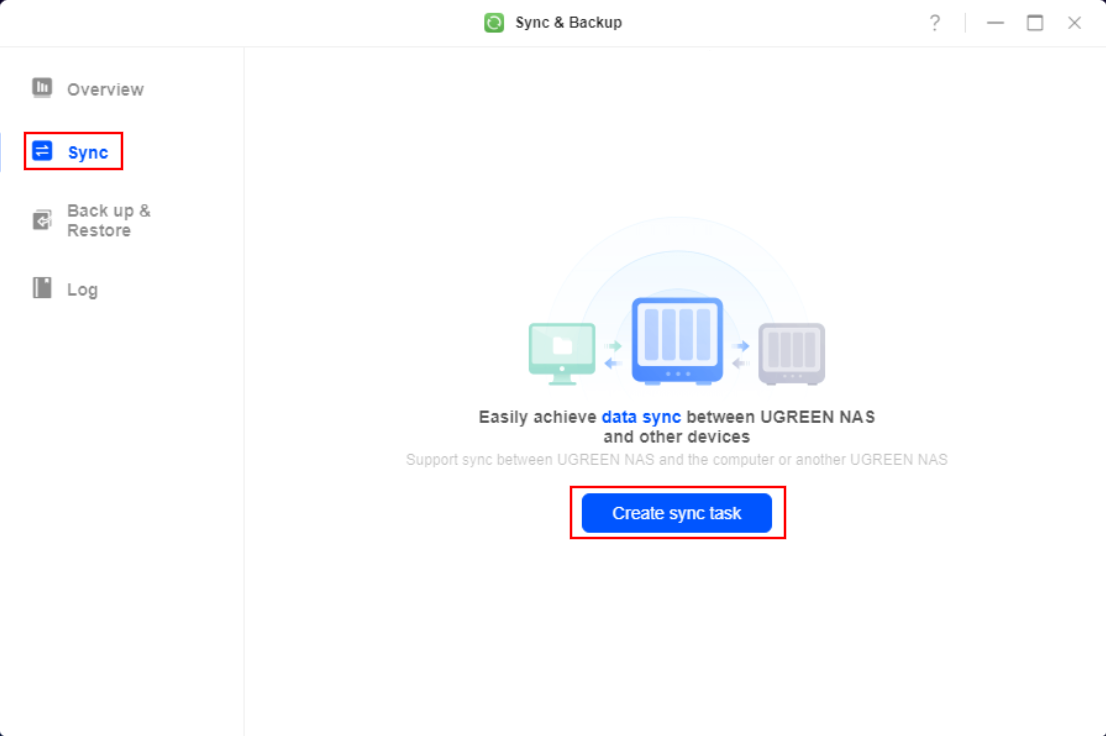Click the Sync & Backup title text
This screenshot has width=1106, height=736.
[x=569, y=23]
